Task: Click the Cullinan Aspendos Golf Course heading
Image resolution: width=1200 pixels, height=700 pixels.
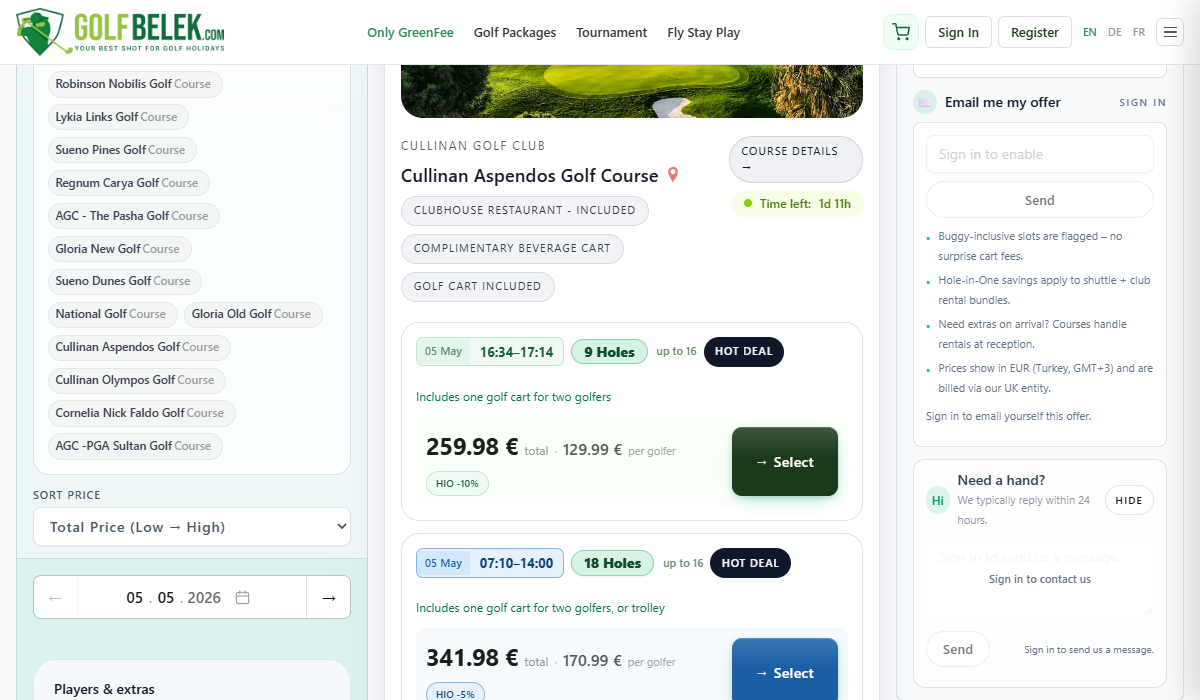Action: (x=530, y=176)
